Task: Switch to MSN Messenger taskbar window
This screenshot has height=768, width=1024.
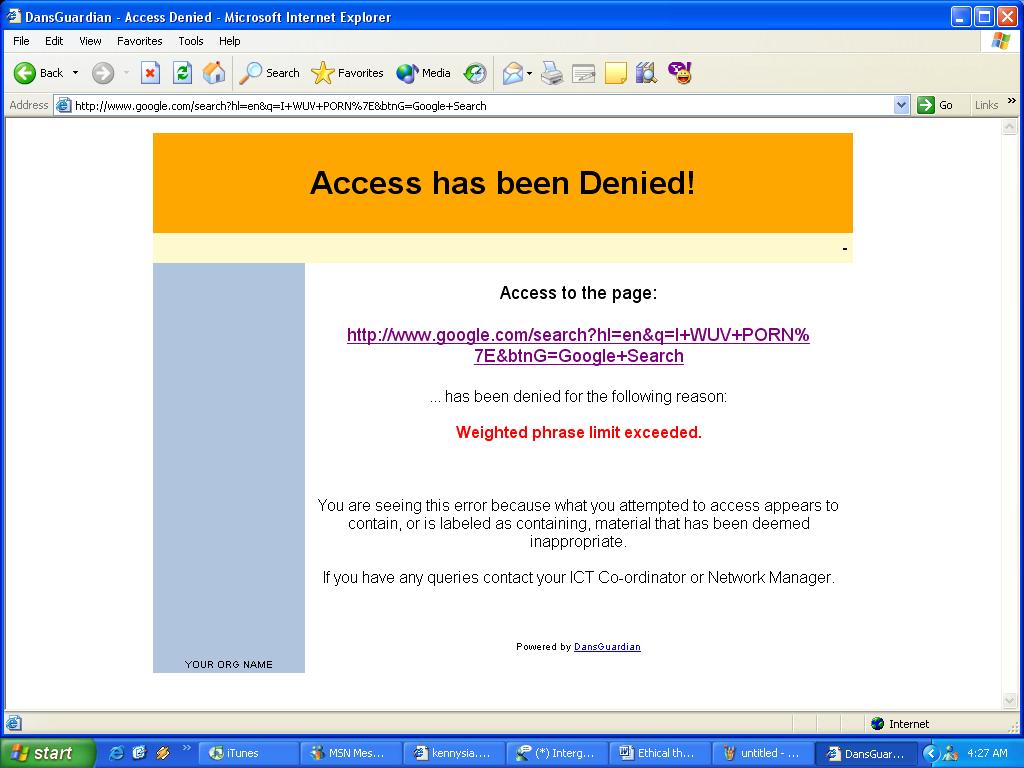Action: point(350,753)
